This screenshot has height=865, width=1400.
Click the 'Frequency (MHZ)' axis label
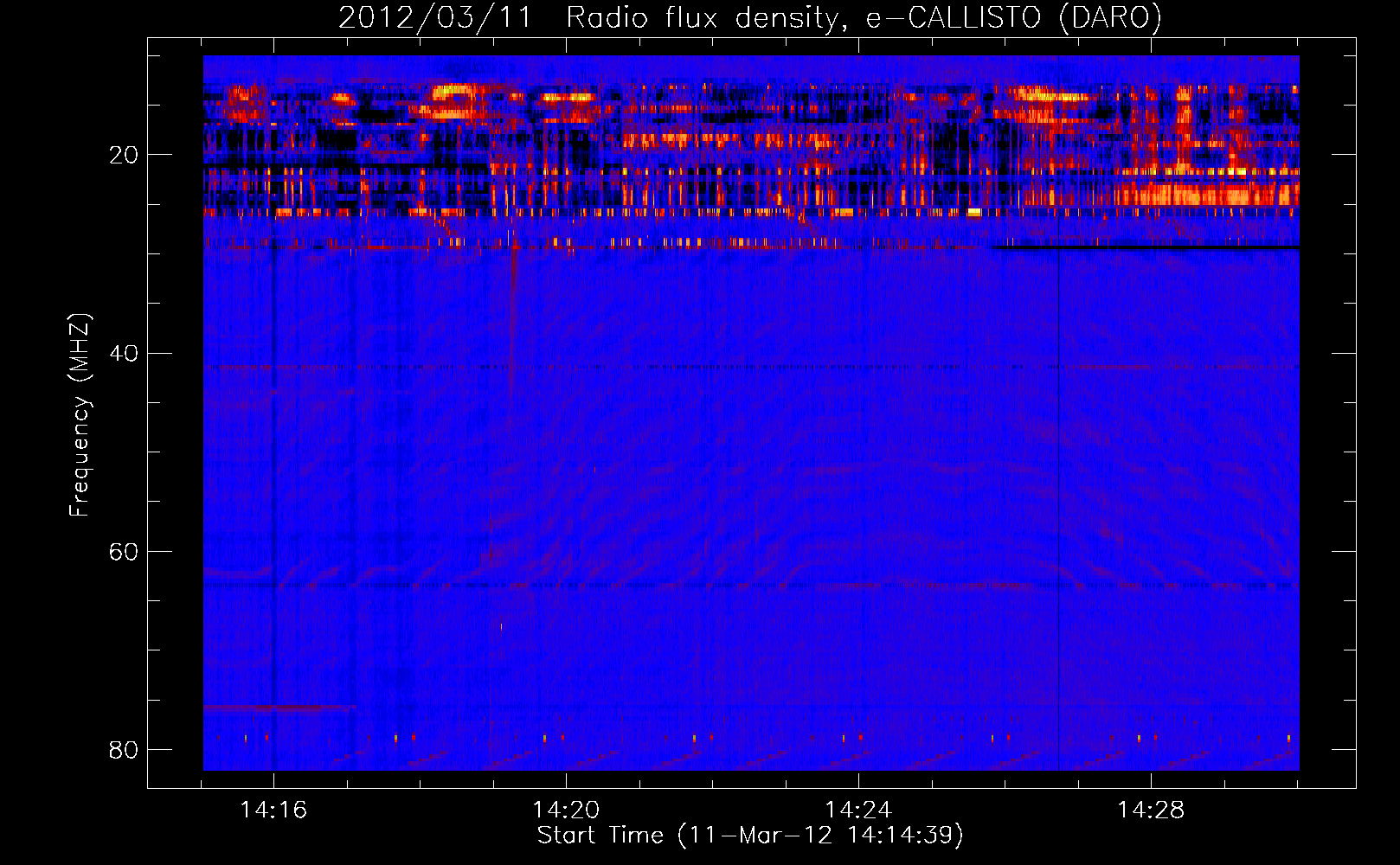click(80, 415)
